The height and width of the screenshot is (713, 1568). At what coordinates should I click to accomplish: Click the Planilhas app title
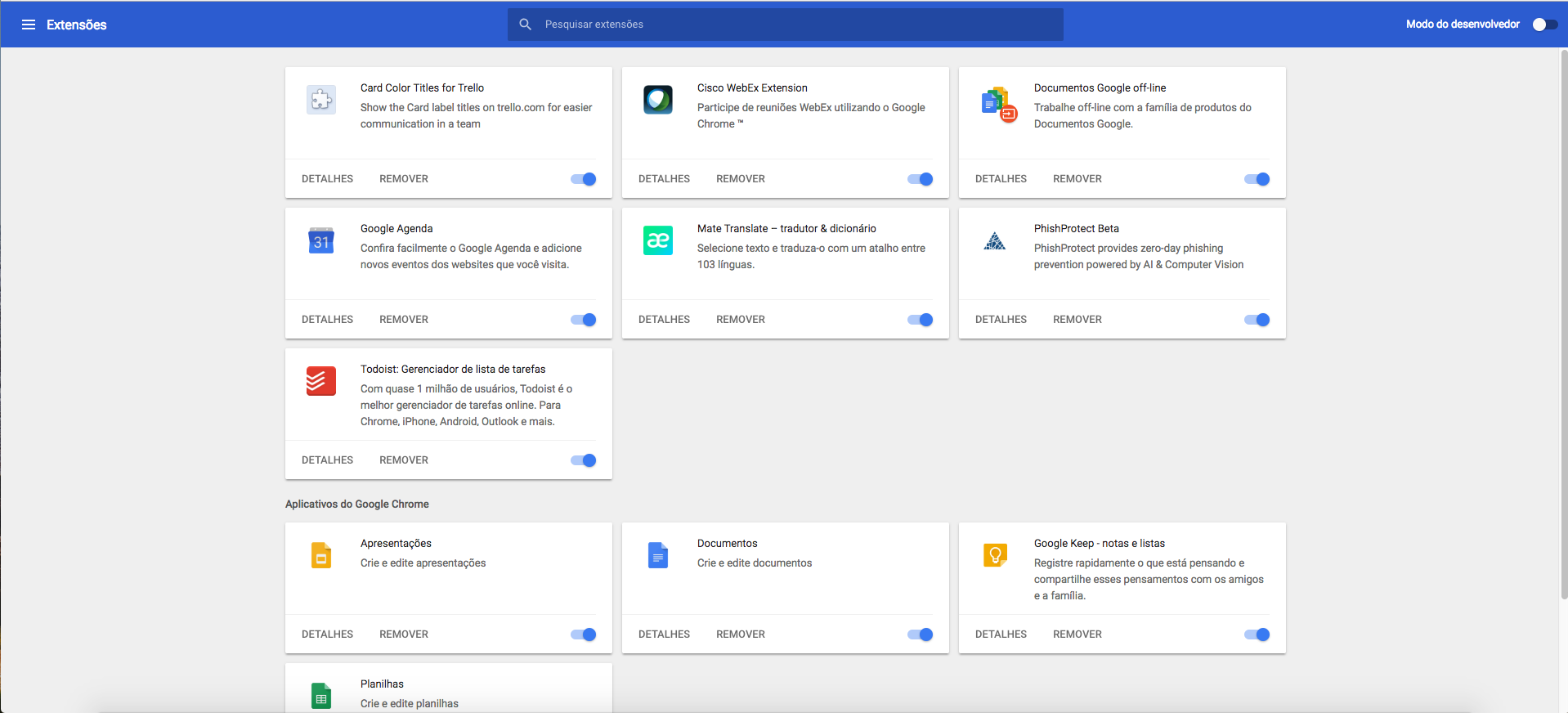click(382, 684)
